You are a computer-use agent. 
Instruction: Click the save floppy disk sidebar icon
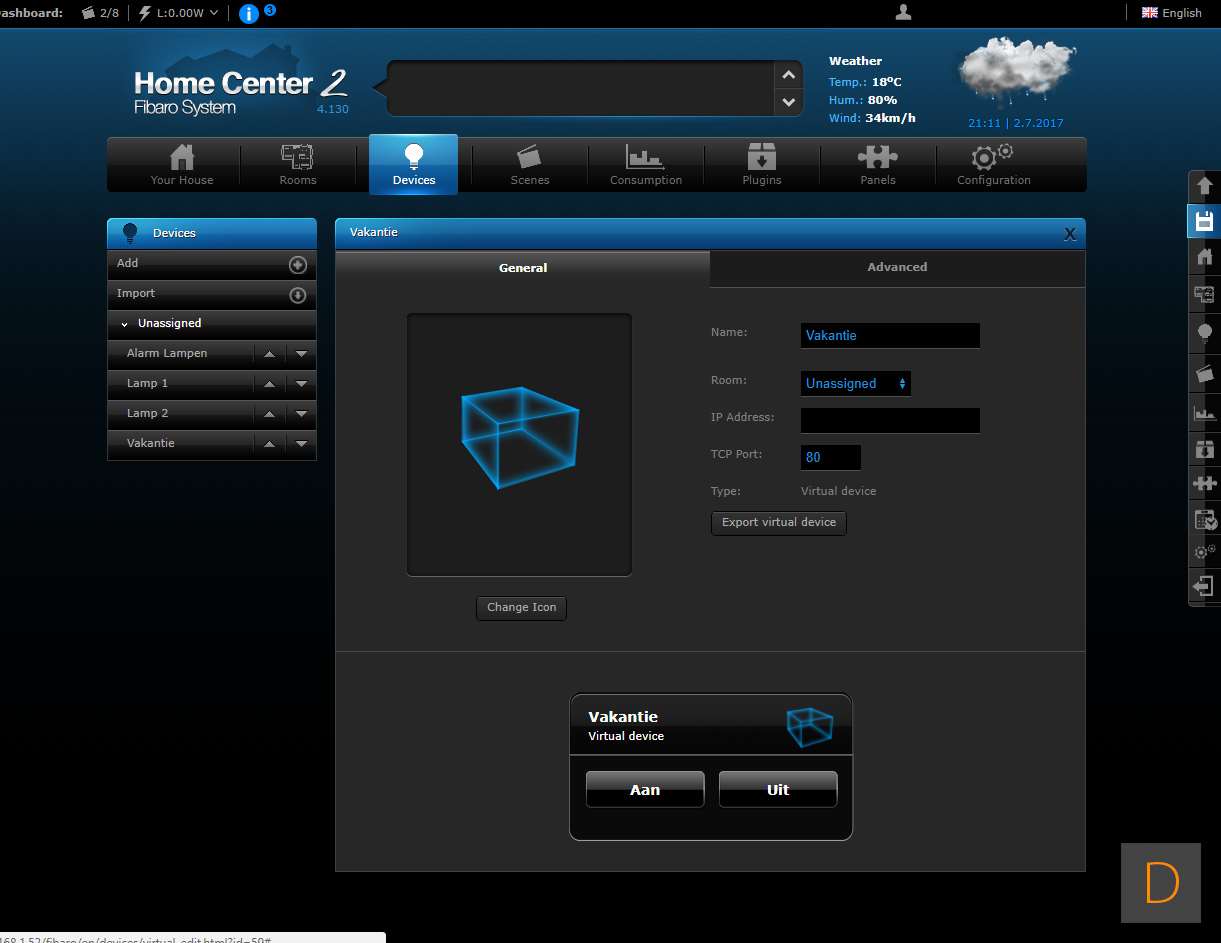pos(1204,221)
